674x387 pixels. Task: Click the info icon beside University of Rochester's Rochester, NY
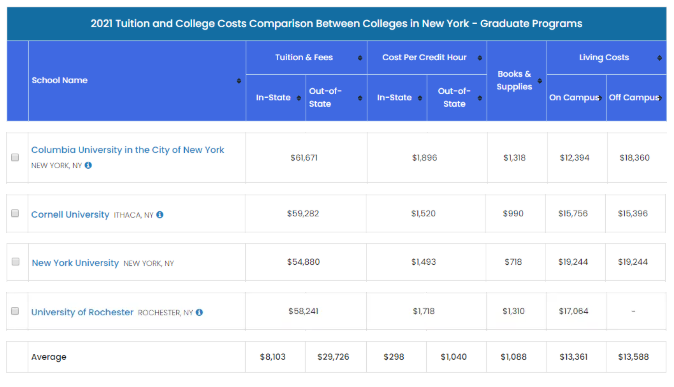199,312
